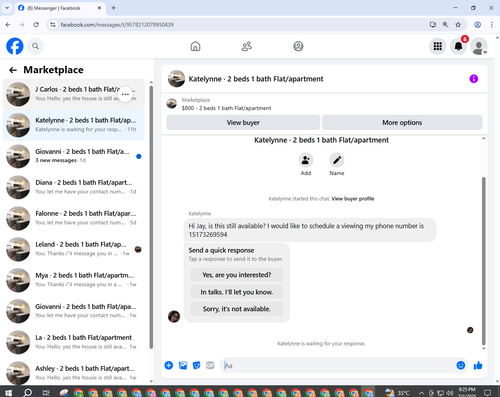Click Add people icon
Screen dimensions: 500x397
click(306, 160)
